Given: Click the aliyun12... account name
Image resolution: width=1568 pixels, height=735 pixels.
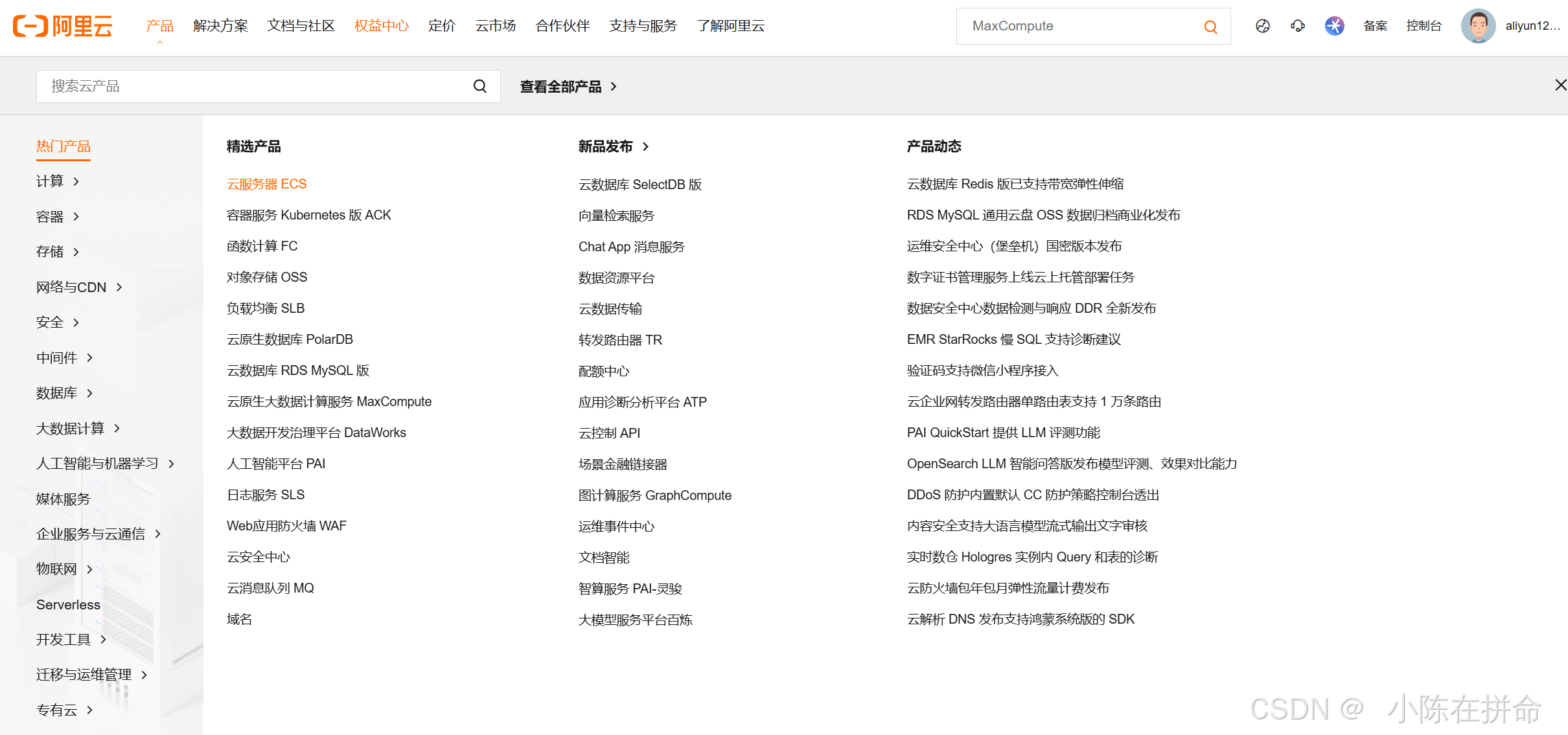Looking at the screenshot, I should point(1532,26).
